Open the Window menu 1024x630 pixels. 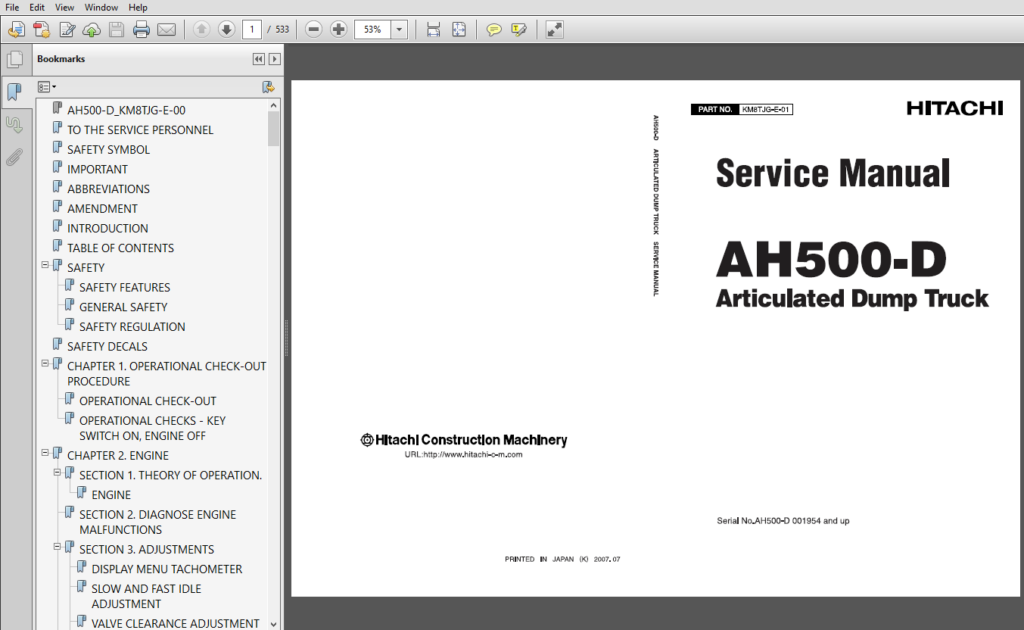click(x=101, y=7)
